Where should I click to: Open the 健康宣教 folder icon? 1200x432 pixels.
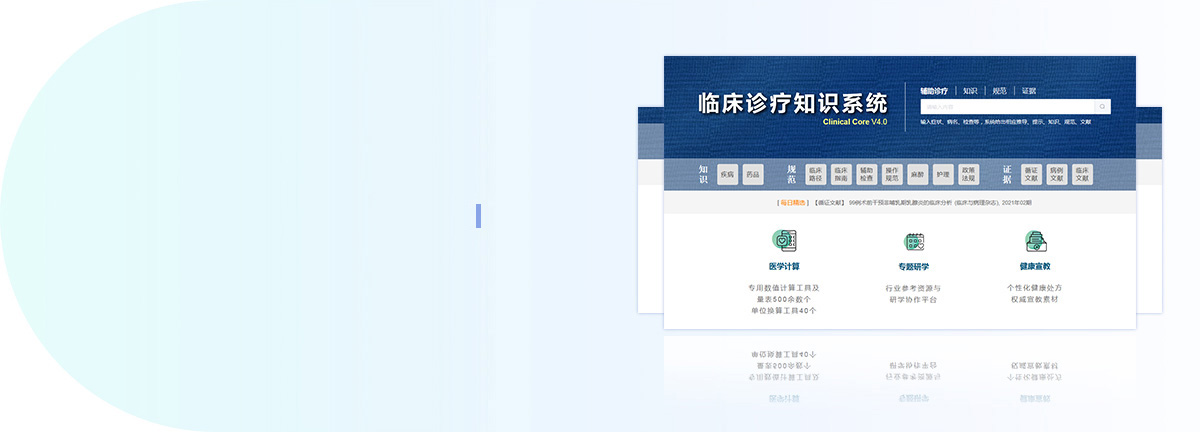1035,241
